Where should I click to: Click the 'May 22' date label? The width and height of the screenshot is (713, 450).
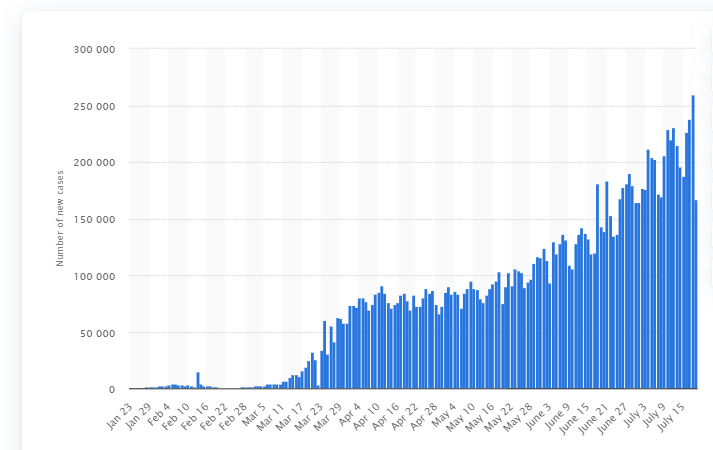click(500, 417)
